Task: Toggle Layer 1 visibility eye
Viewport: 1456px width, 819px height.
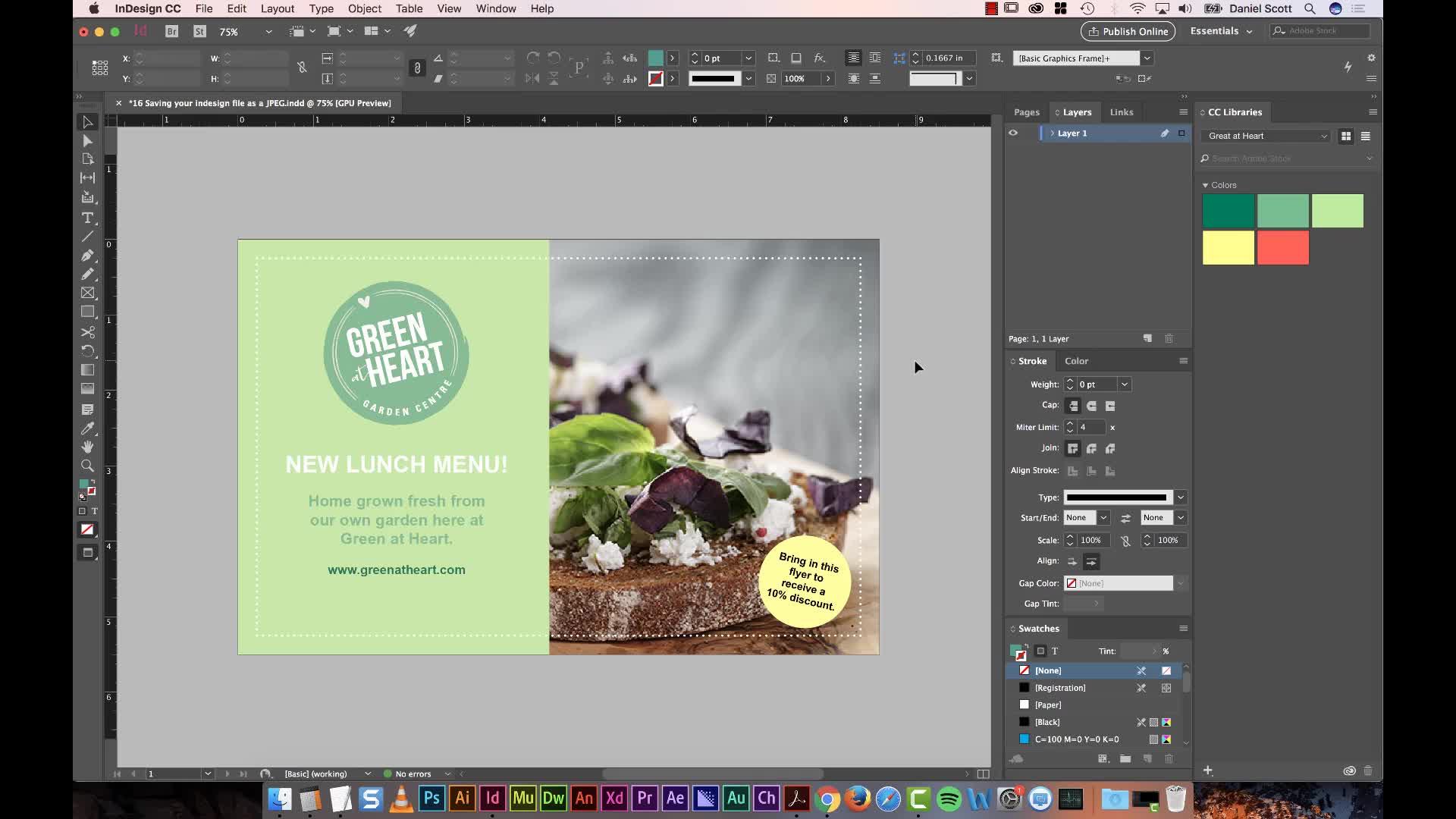Action: click(x=1013, y=133)
